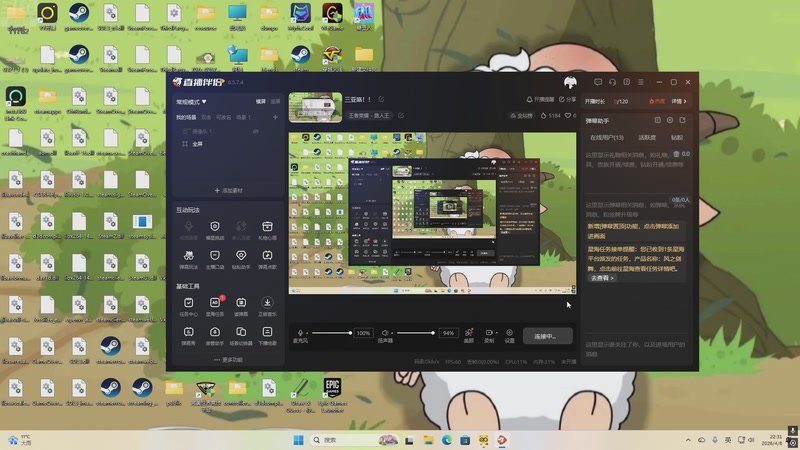Open Microsoft Edge from the taskbar

446,440
